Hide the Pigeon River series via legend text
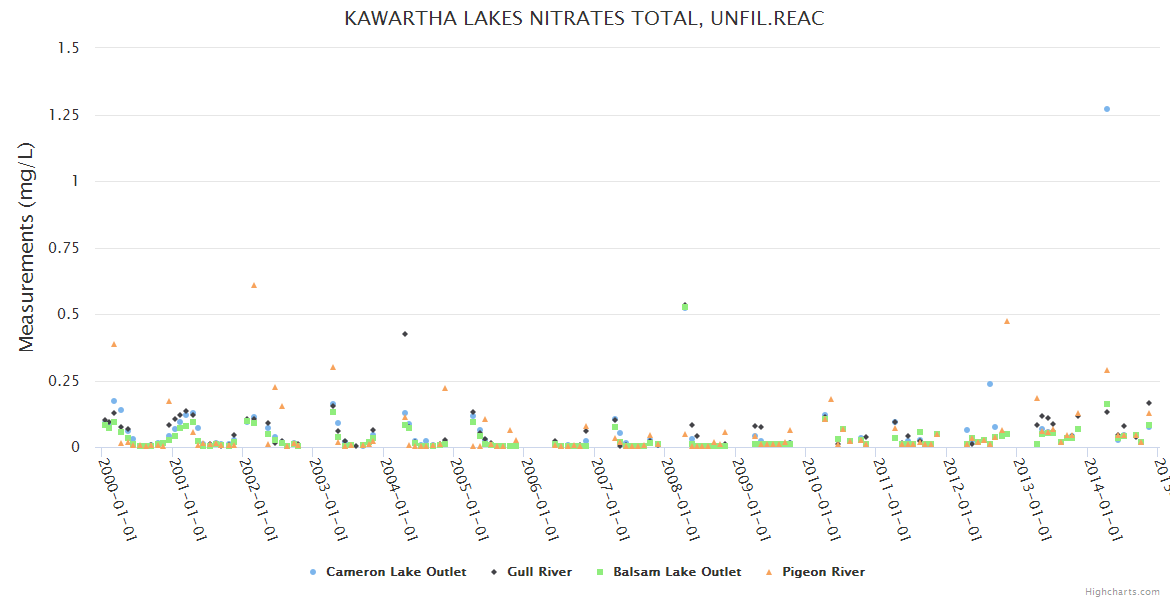Screen dimensions: 1170x600 [x=823, y=572]
